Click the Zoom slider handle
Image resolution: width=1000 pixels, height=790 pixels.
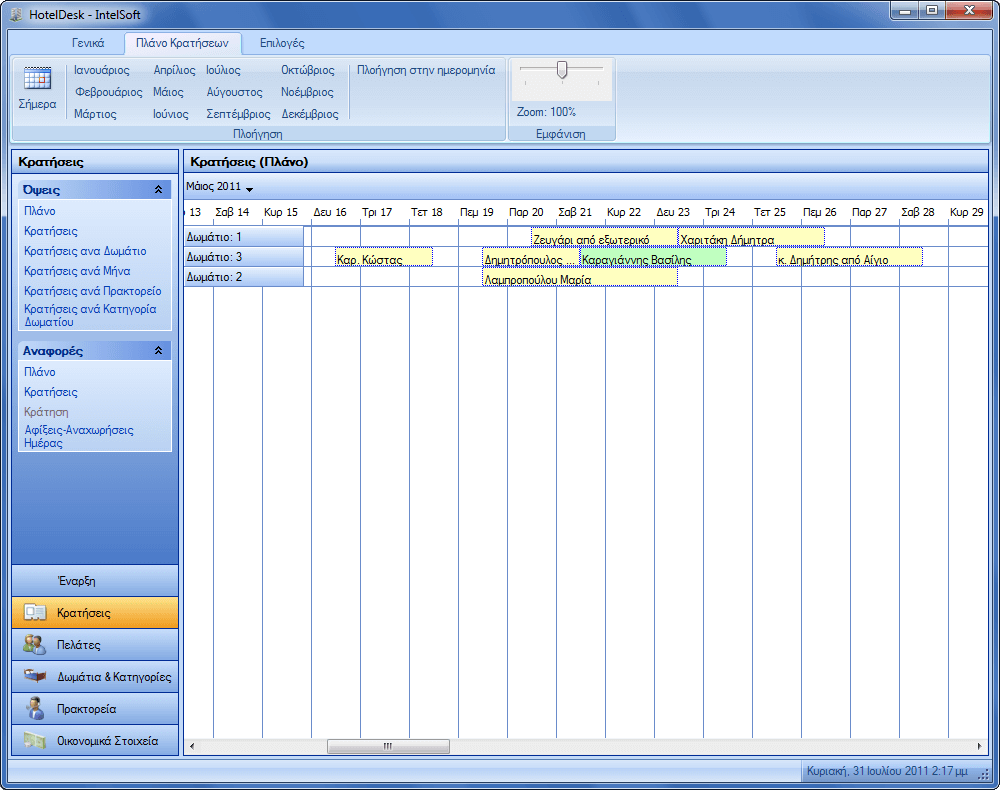pyautogui.click(x=562, y=69)
